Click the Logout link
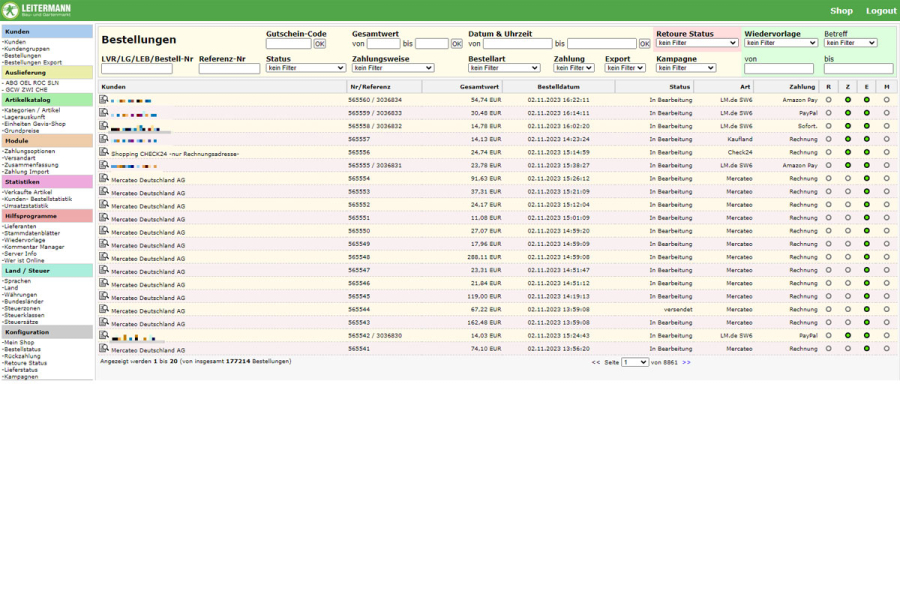Viewport: 900px width, 600px height. [881, 11]
